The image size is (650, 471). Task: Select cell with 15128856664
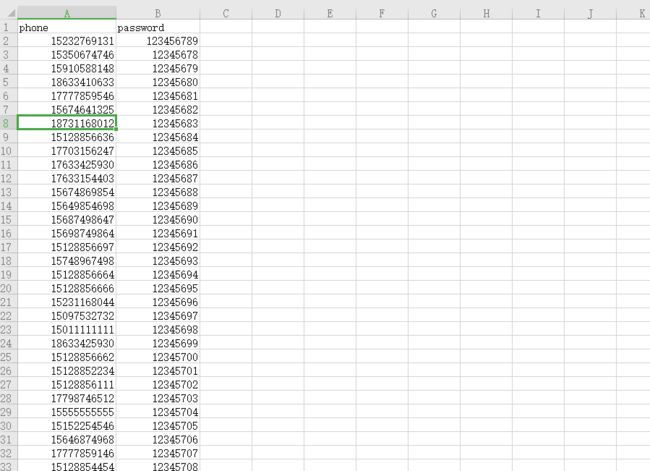click(x=67, y=274)
